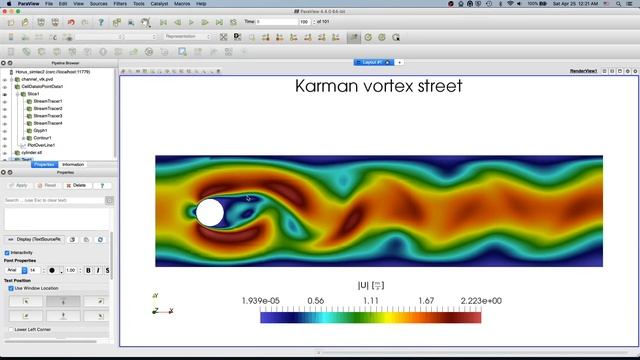Play the animation
This screenshot has width=640, height=360.
191,22
